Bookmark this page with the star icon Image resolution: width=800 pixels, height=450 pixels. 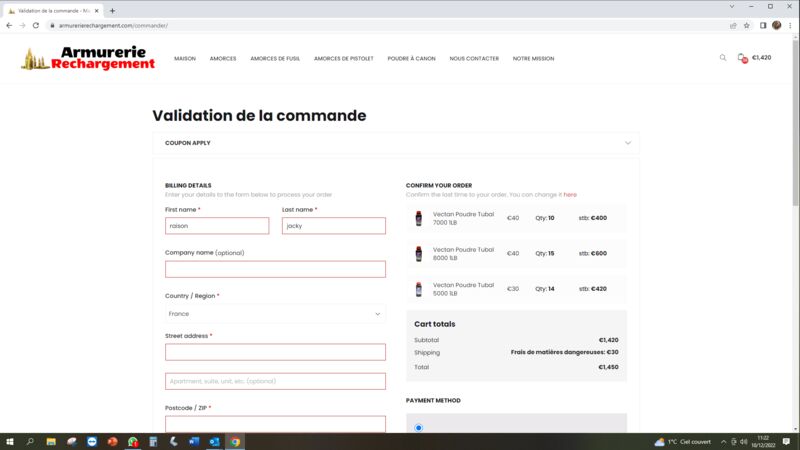pos(746,26)
